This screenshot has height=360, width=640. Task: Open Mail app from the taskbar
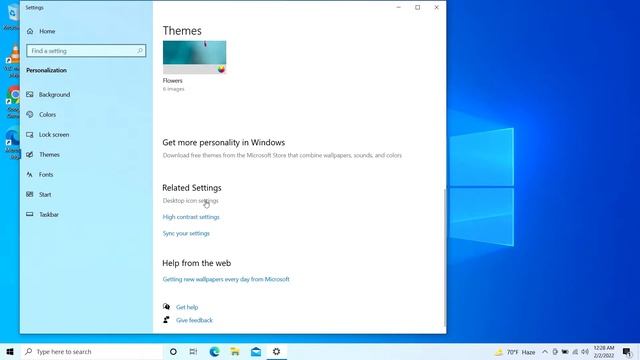click(x=256, y=351)
